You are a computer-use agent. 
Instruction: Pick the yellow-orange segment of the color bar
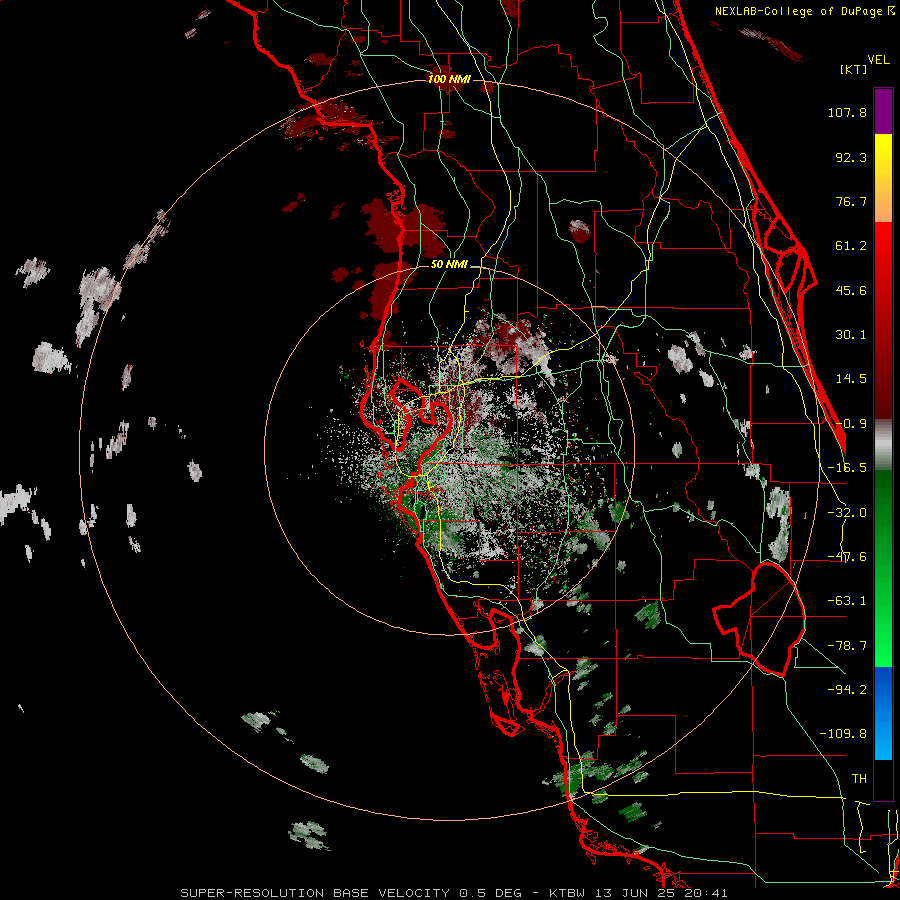point(883,178)
